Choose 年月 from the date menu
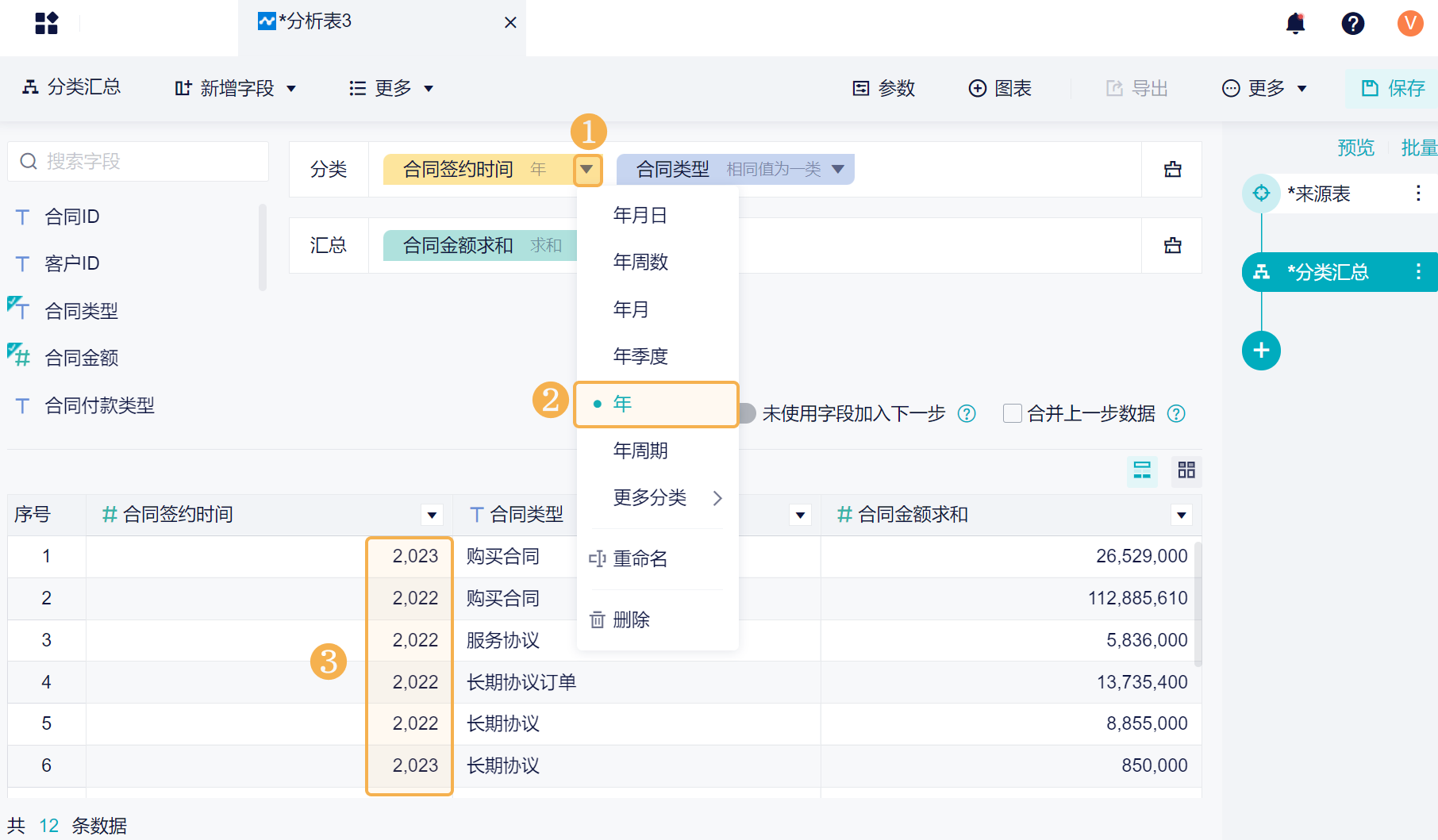This screenshot has width=1438, height=840. click(x=631, y=309)
